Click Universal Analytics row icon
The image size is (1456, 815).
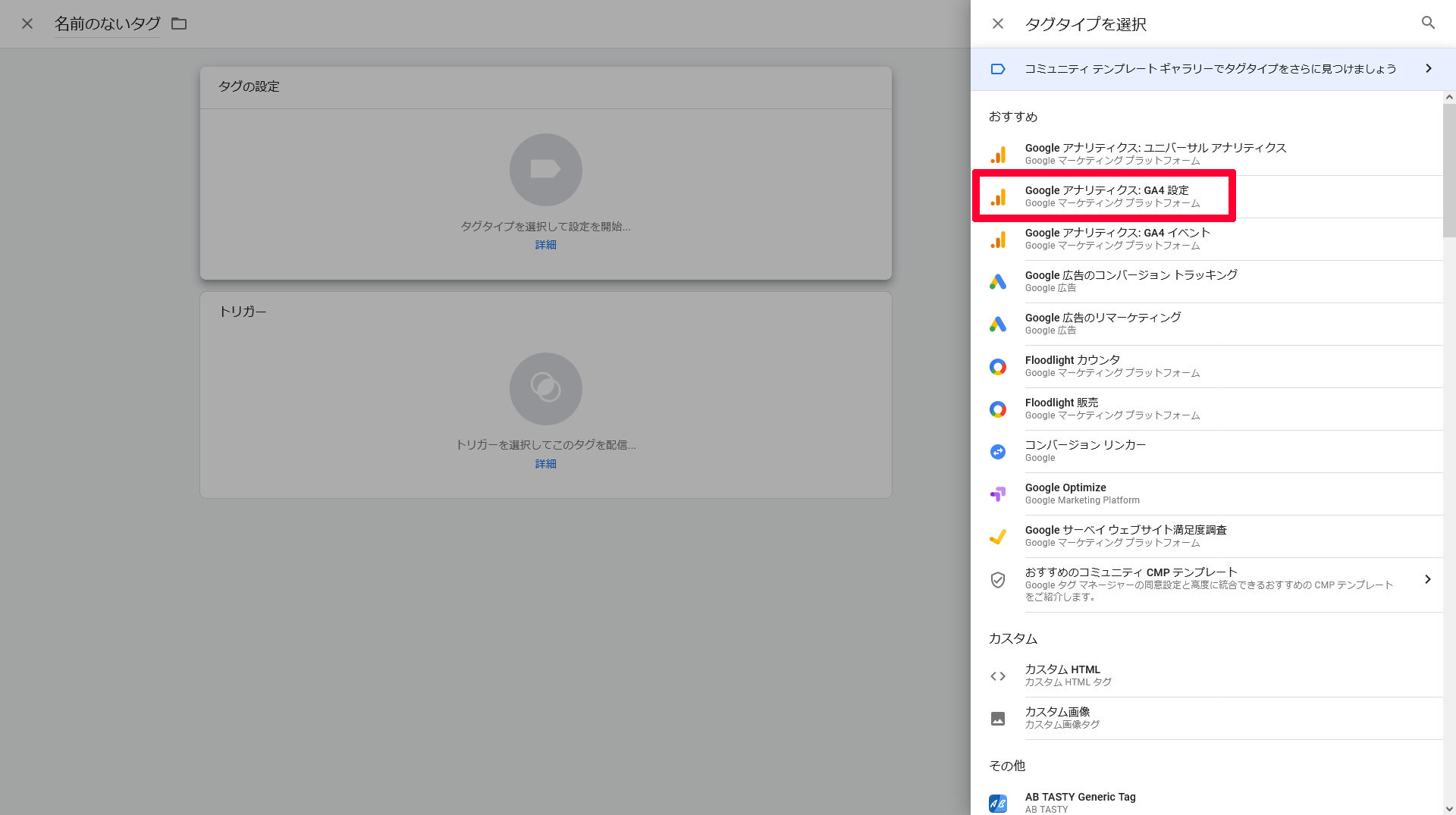tap(998, 155)
